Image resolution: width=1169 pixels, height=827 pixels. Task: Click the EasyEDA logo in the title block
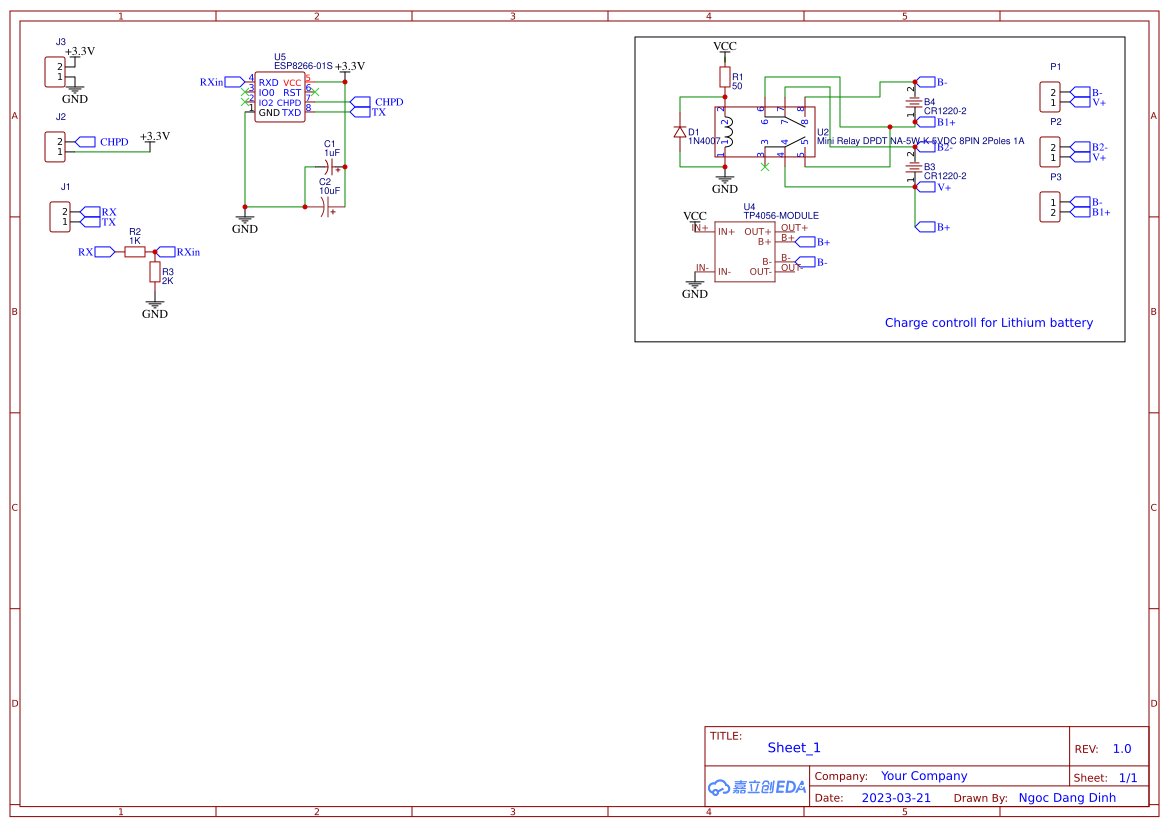(755, 787)
